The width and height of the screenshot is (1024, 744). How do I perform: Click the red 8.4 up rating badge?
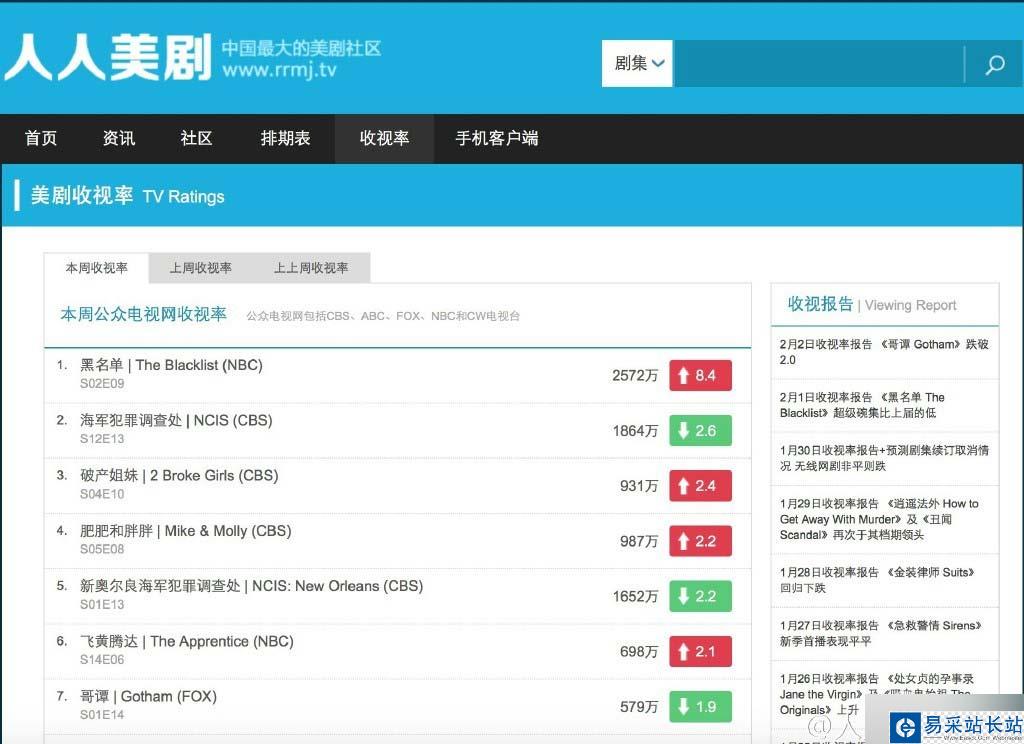point(700,376)
